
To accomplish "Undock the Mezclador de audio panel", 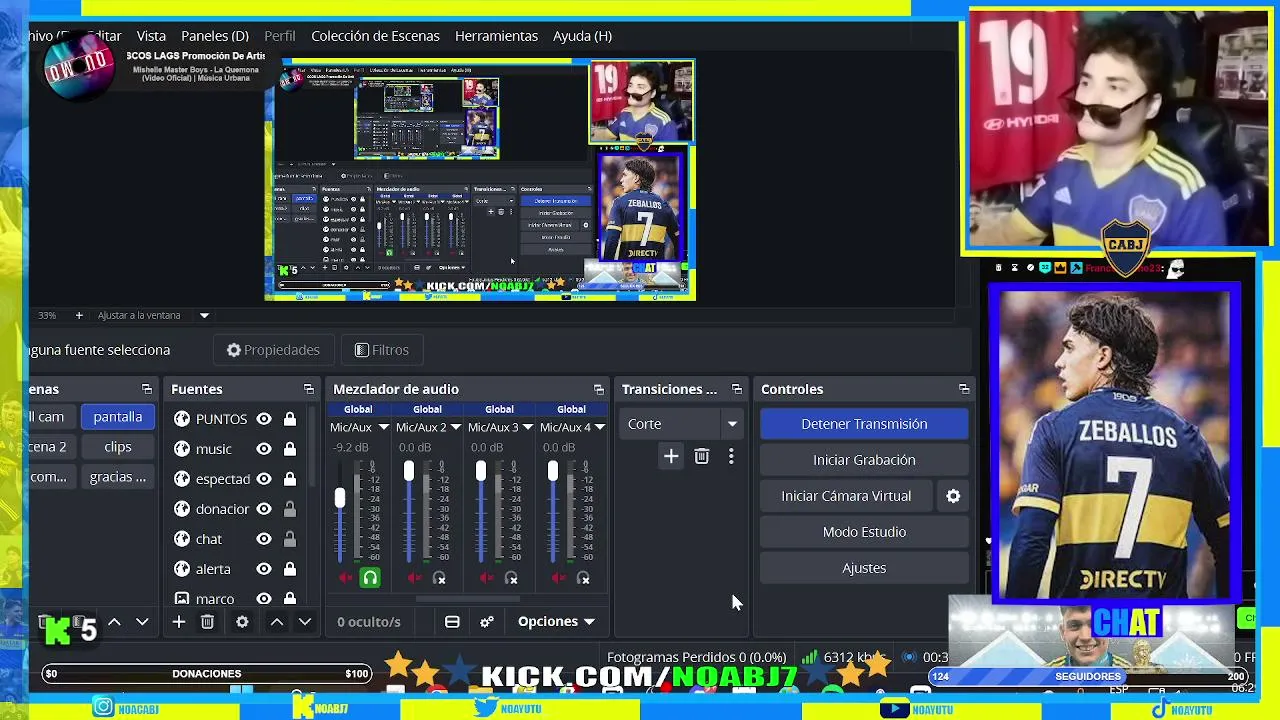I will [599, 389].
